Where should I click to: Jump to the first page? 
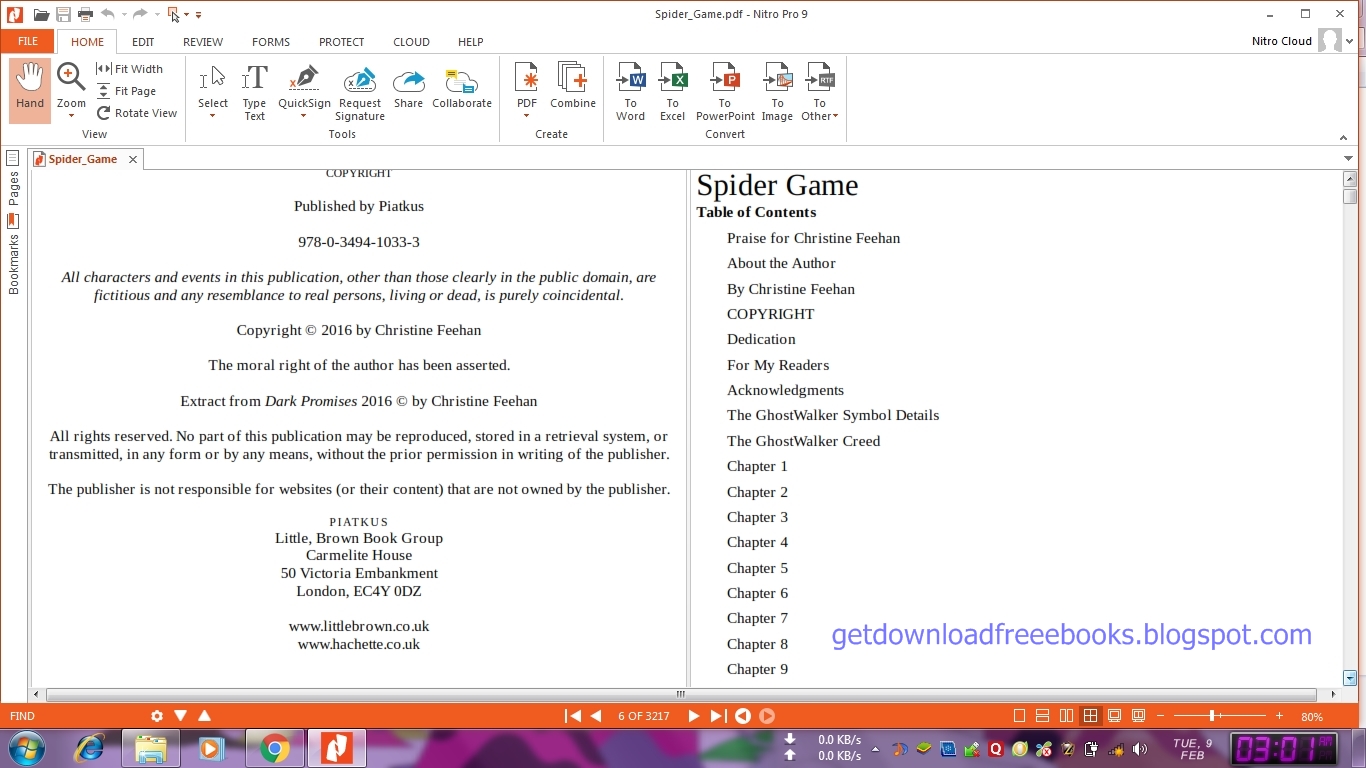pyautogui.click(x=573, y=716)
